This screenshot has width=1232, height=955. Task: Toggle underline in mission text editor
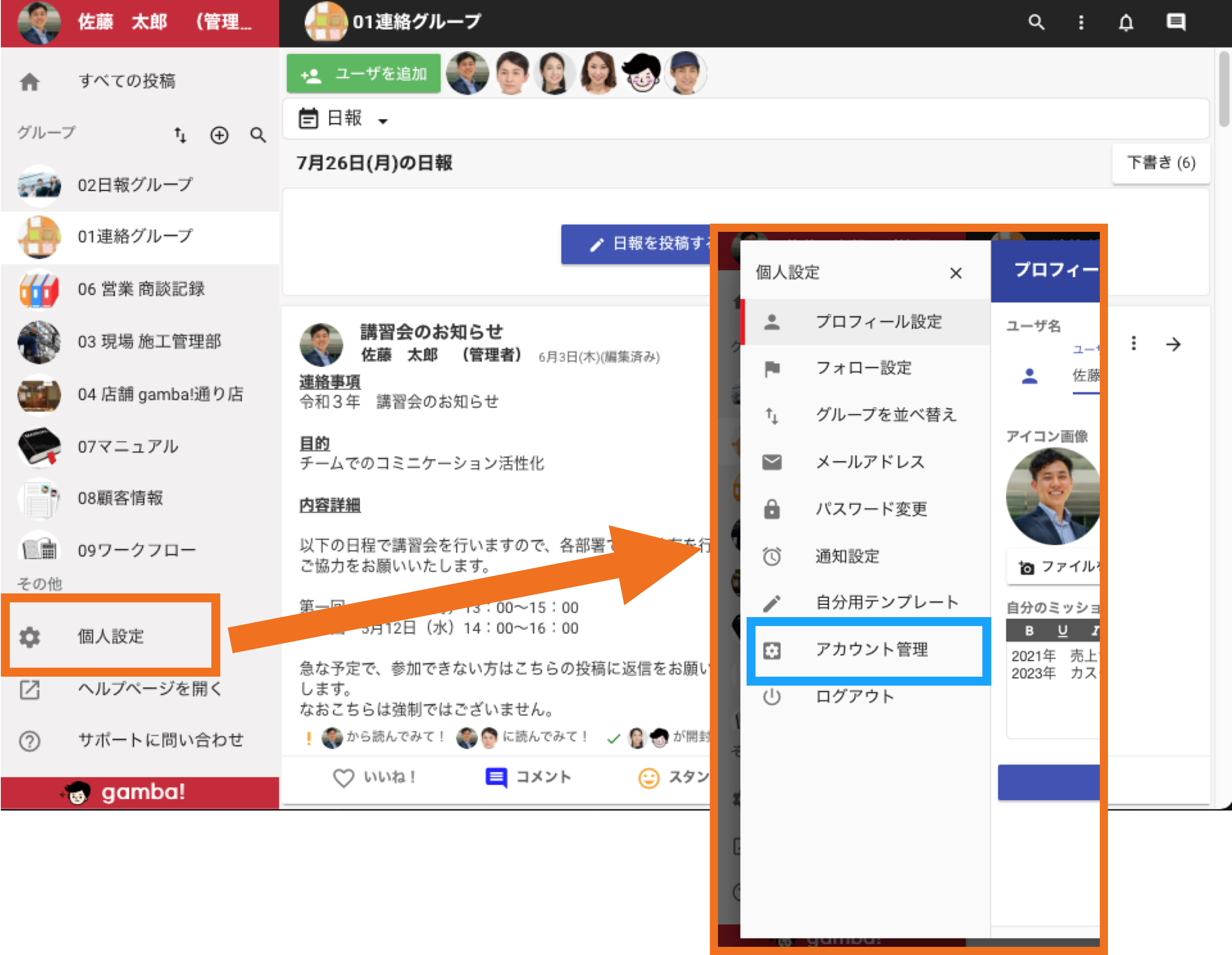coord(1062,631)
